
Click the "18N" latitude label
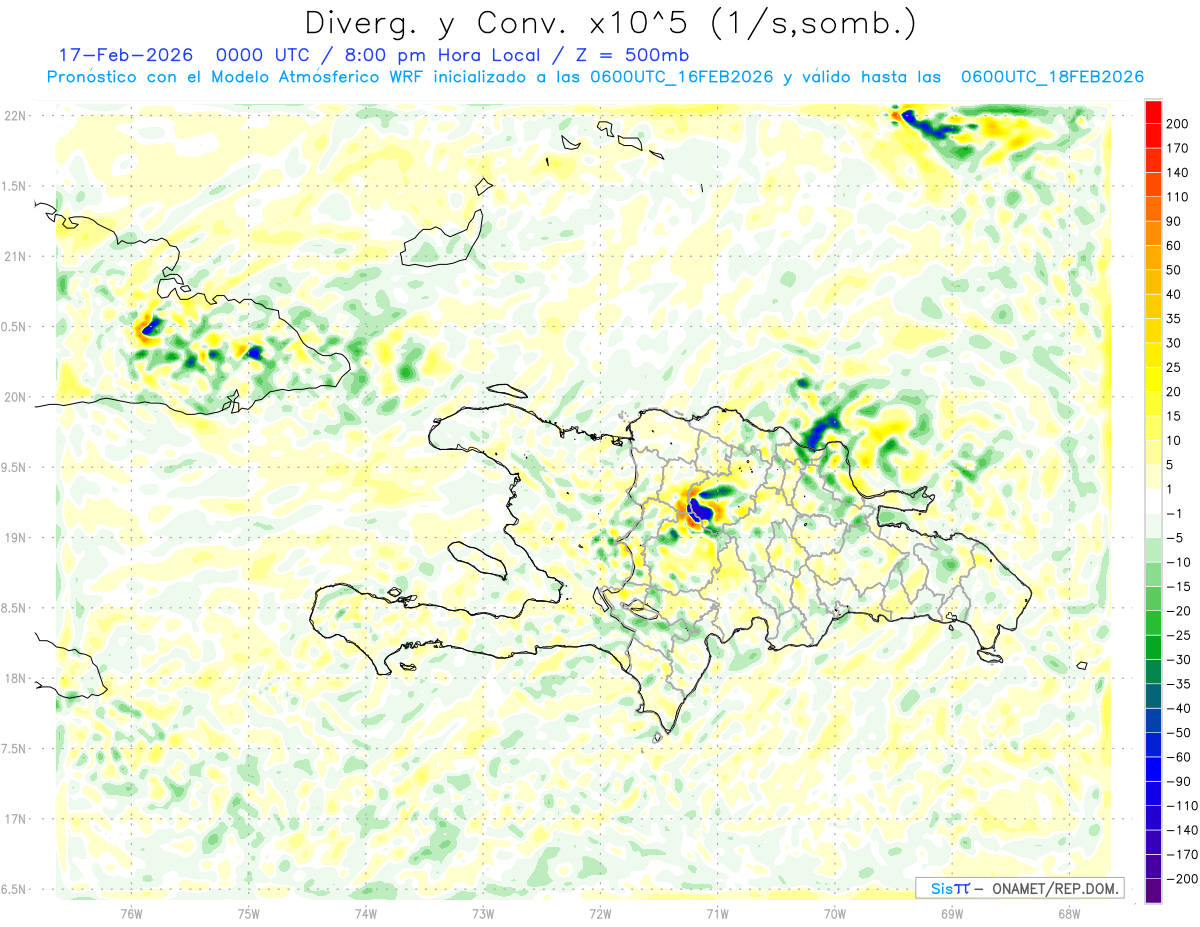click(14, 679)
